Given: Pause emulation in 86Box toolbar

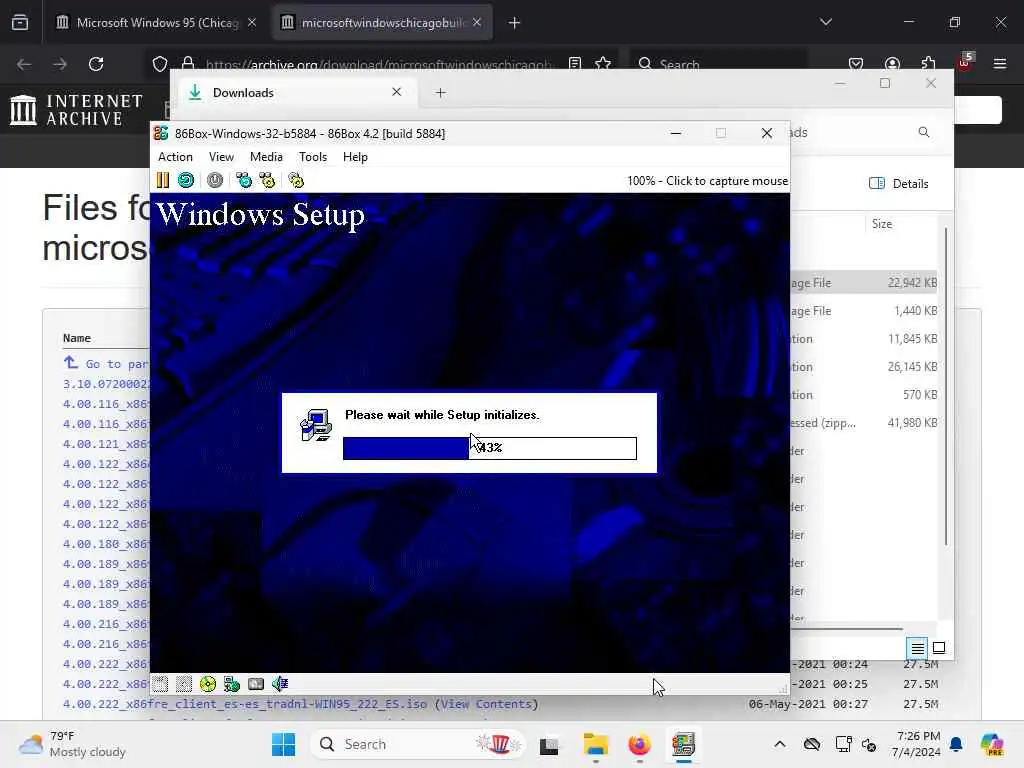Looking at the screenshot, I should (163, 180).
